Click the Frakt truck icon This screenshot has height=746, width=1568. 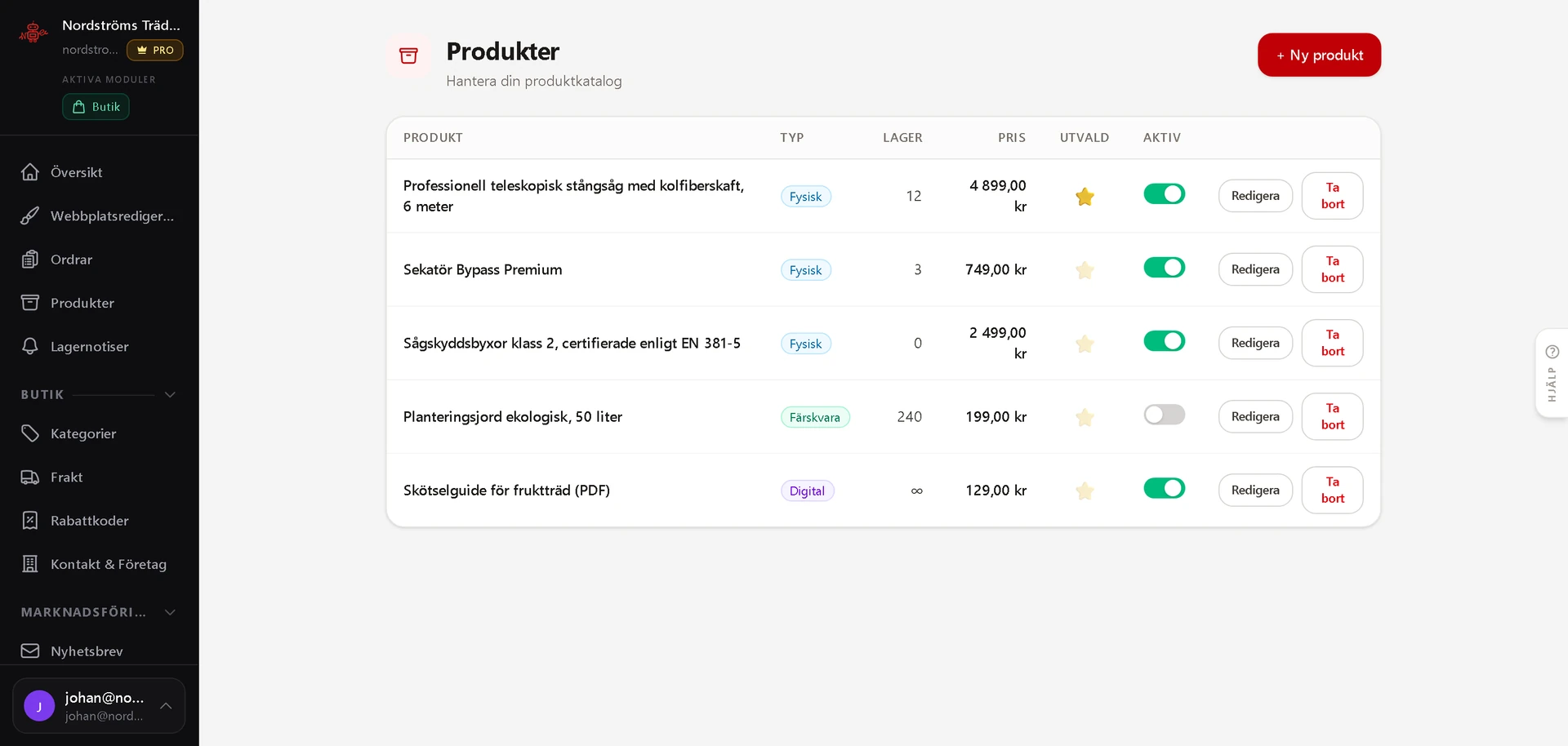click(30, 477)
